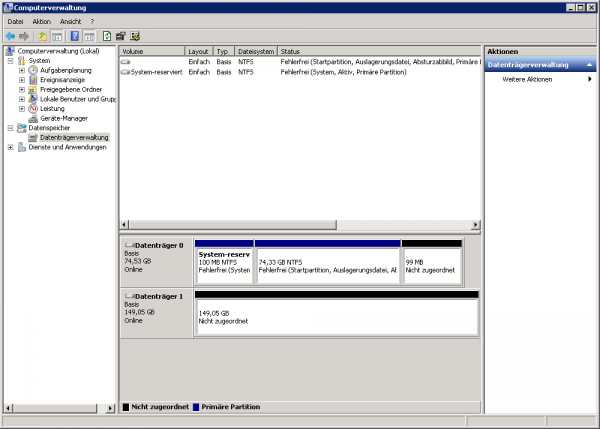Sort by the Dateisystem column header
600x429 pixels.
click(x=255, y=50)
